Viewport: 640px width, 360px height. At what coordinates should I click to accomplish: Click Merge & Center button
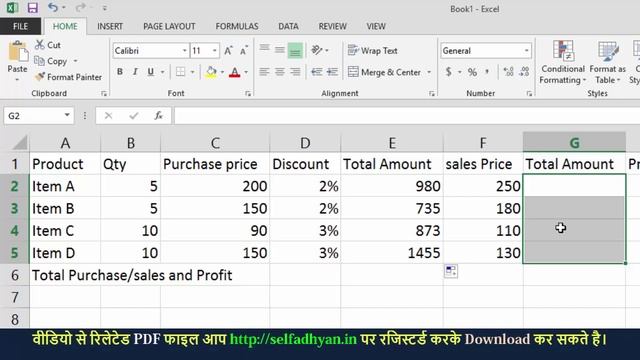[384, 72]
